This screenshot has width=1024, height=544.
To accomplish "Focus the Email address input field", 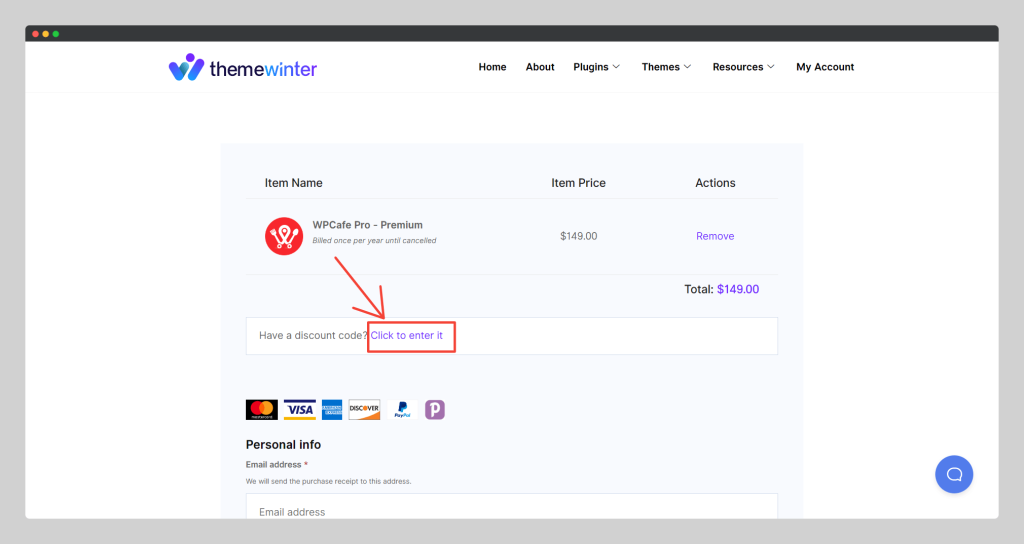I will pyautogui.click(x=511, y=506).
